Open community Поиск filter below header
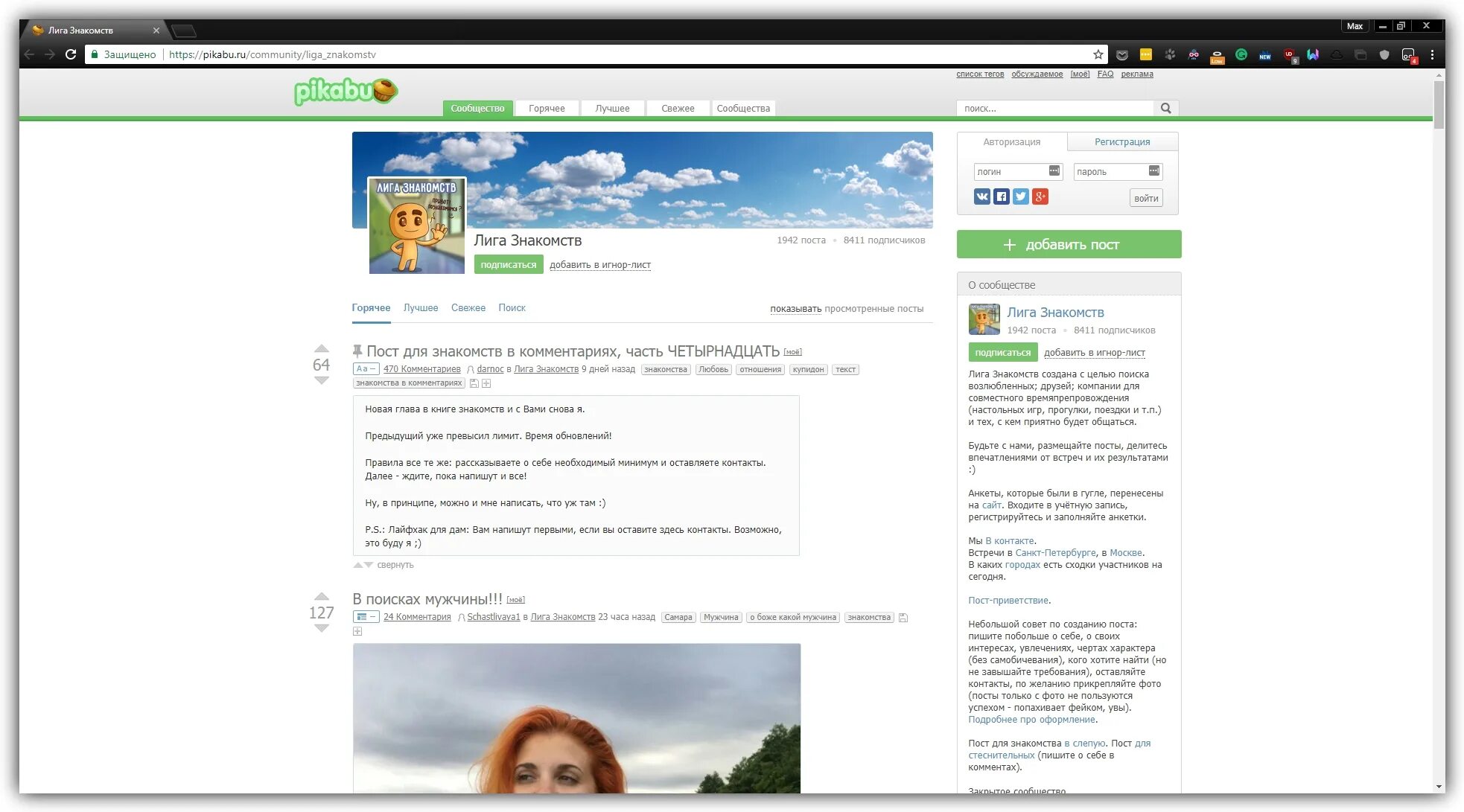The width and height of the screenshot is (1464, 812). click(512, 307)
